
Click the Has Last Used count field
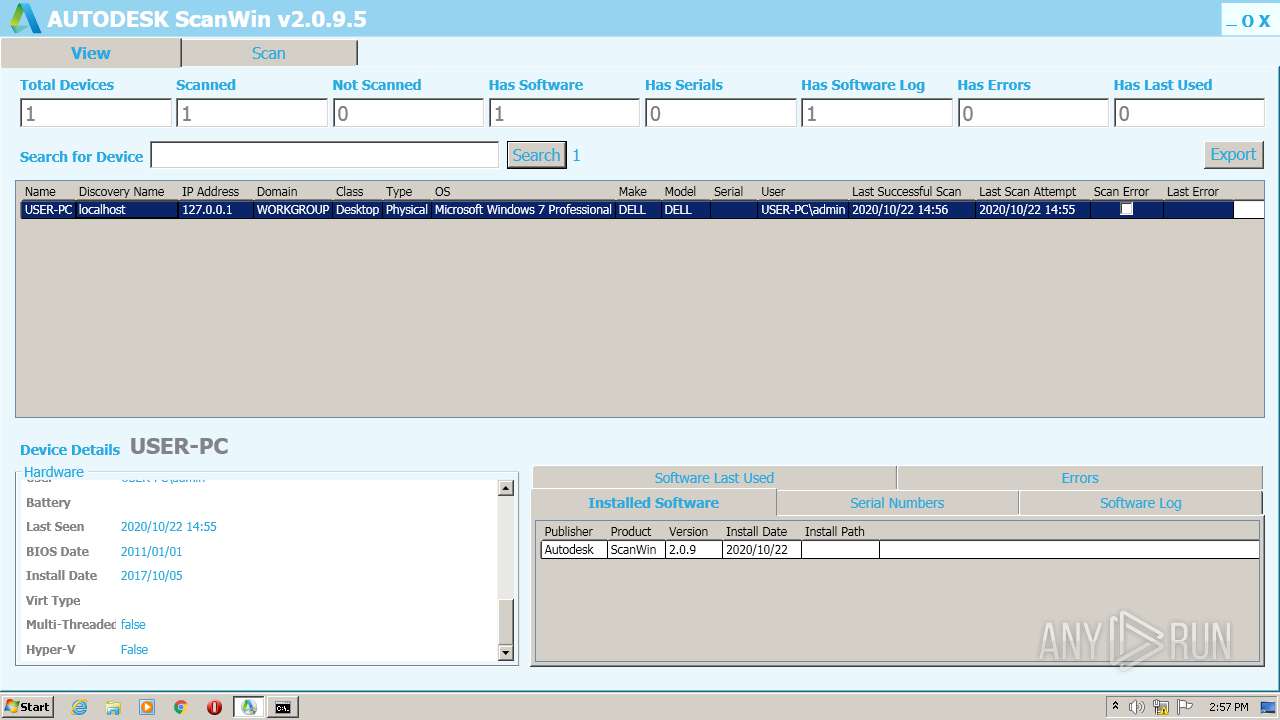tap(1189, 113)
